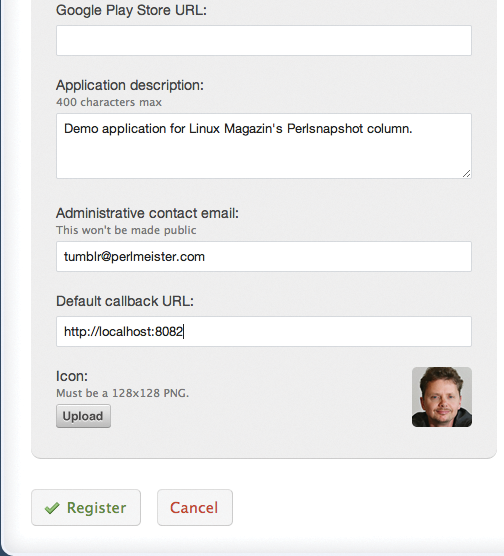Place cursor on Magazin's in the description
Image resolution: width=504 pixels, height=556 pixels.
click(x=253, y=129)
